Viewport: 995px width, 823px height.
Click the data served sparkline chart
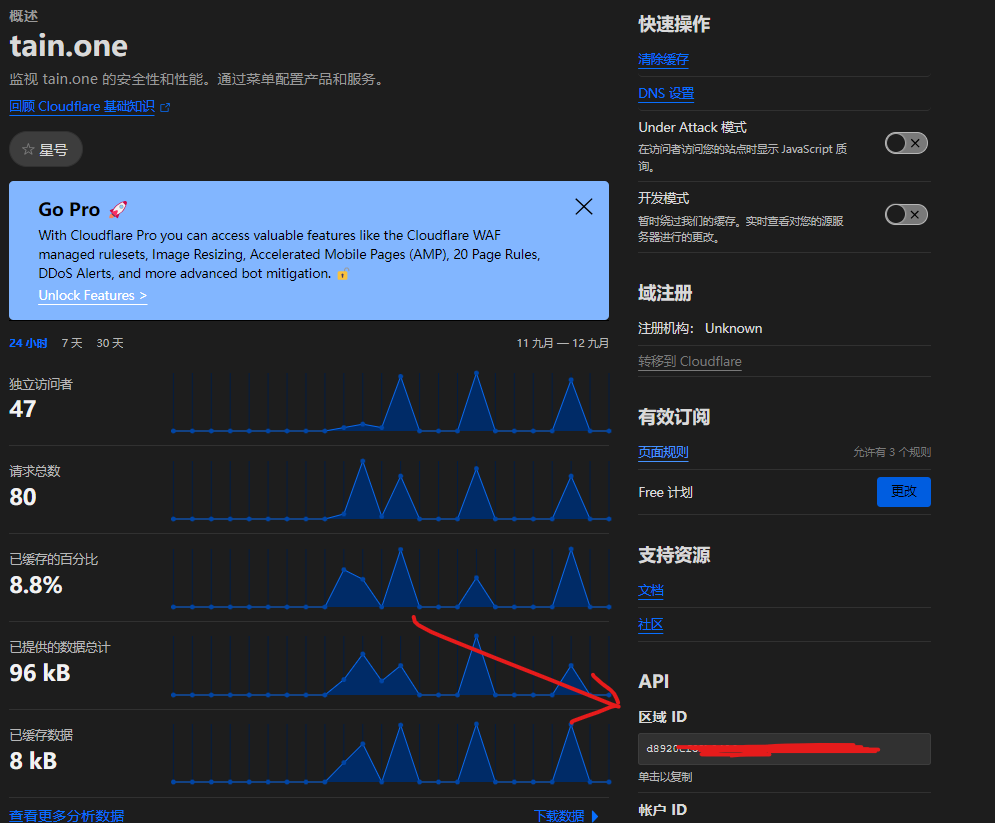click(x=391, y=666)
